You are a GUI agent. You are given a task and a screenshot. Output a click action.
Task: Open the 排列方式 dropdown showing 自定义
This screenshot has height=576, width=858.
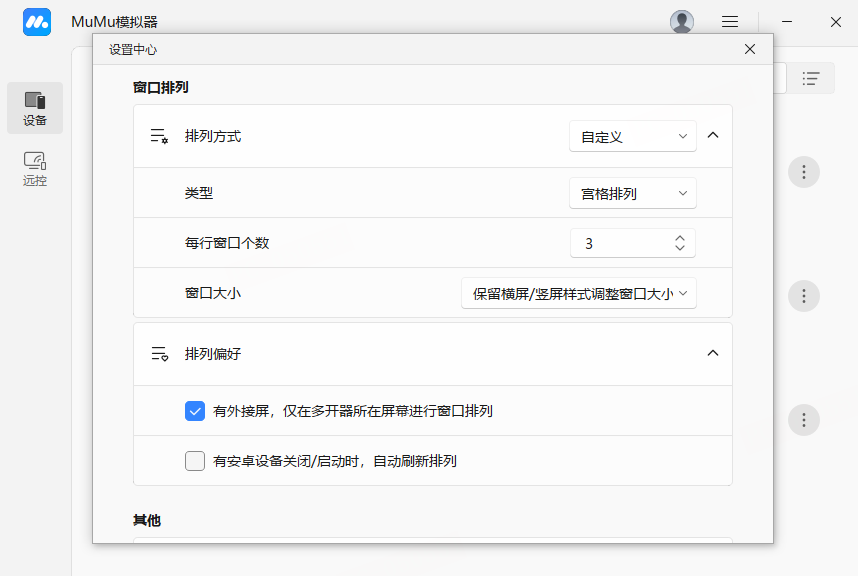tap(632, 136)
